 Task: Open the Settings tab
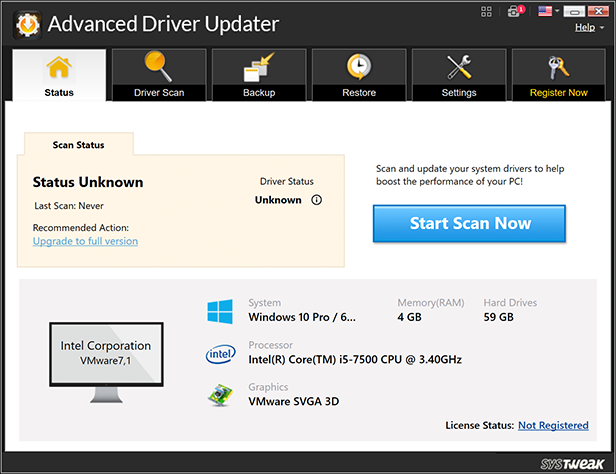point(459,75)
